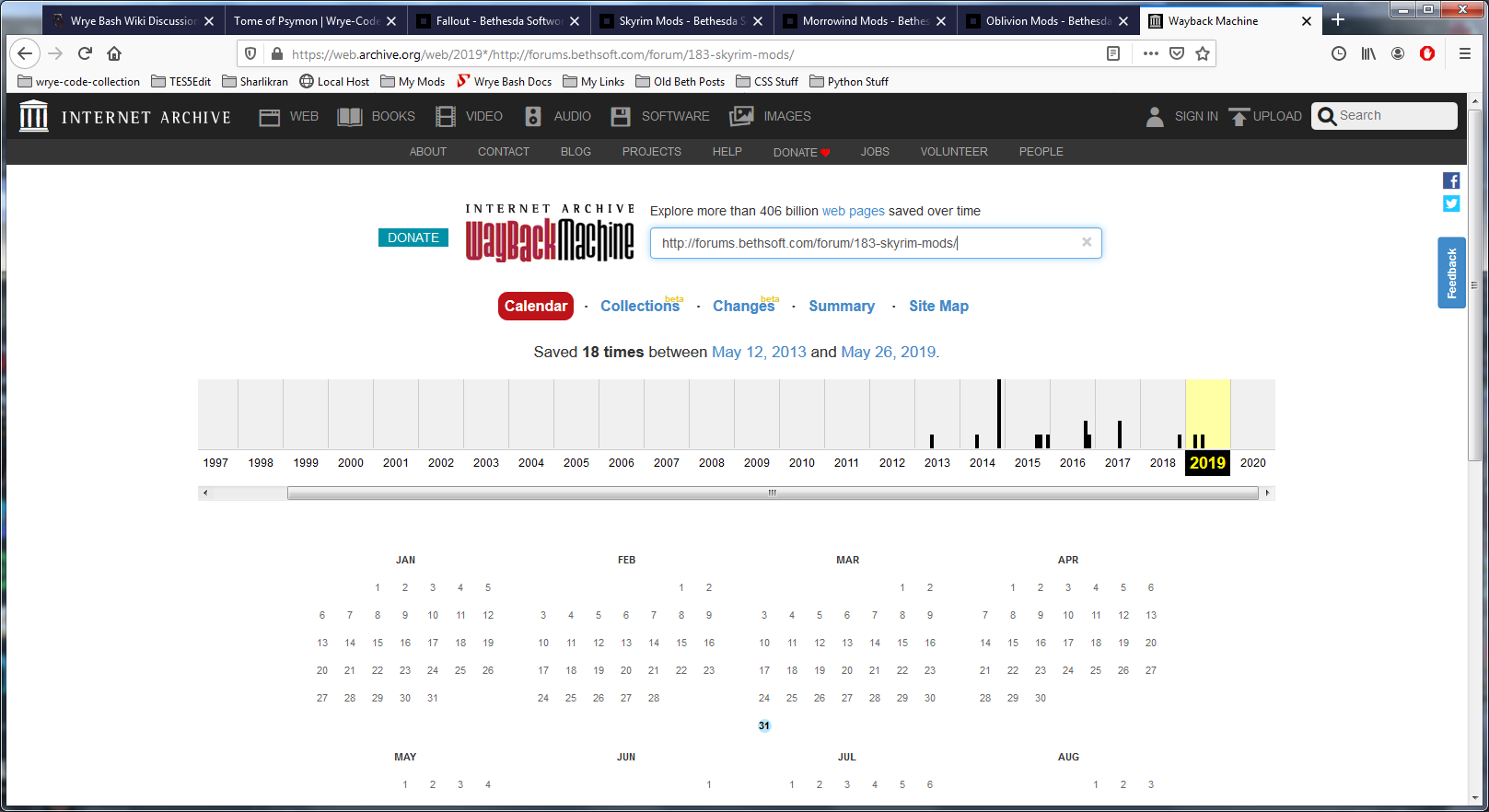The image size is (1489, 812).
Task: Click the red Opera-style extension icon
Action: tap(1427, 53)
